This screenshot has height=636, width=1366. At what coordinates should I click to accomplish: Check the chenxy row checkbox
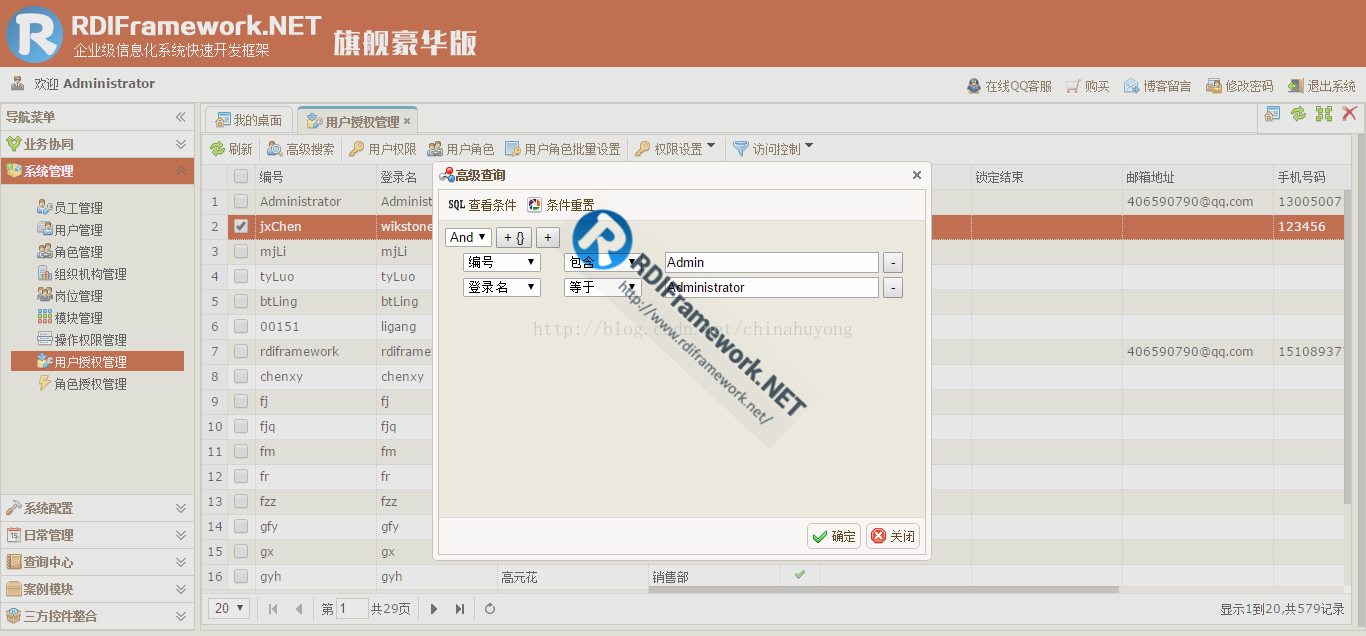point(241,376)
